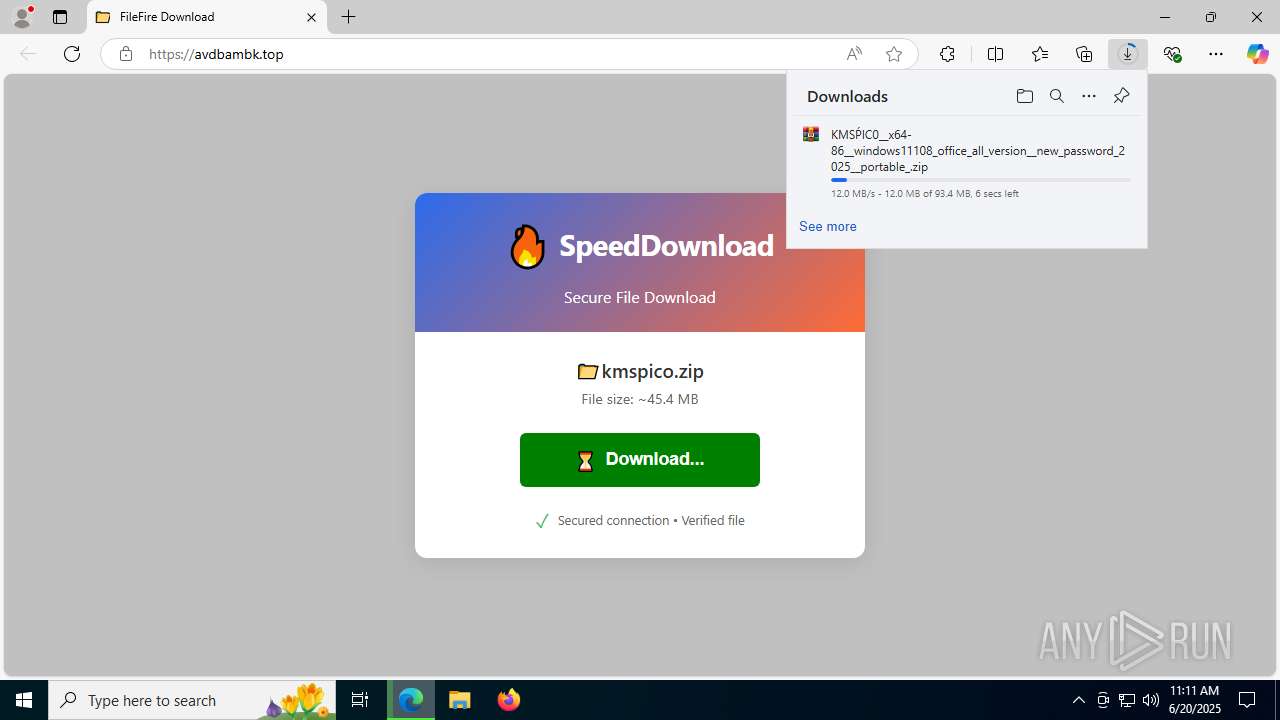This screenshot has height=720, width=1280.
Task: Click Secured connection Verified file text
Action: [651, 521]
